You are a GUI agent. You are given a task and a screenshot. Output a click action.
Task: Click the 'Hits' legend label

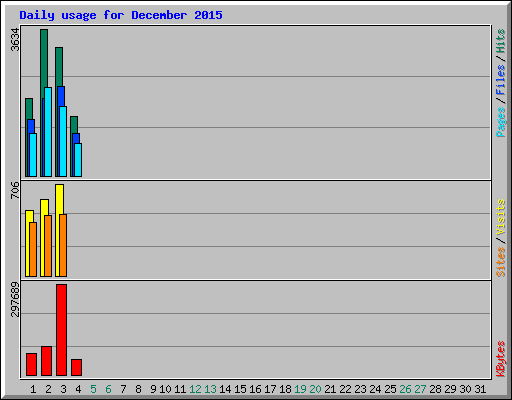pos(501,41)
